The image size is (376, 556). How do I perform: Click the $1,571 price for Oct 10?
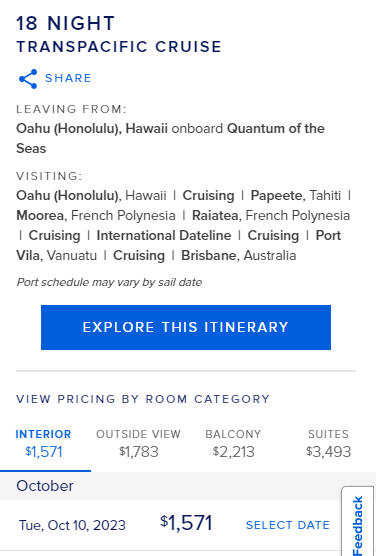click(x=186, y=523)
